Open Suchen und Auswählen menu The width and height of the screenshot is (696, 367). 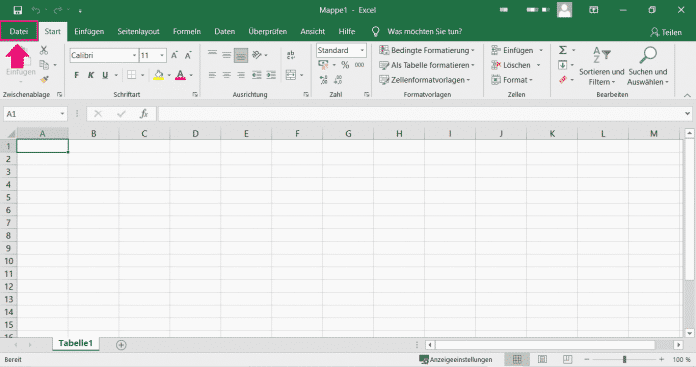pyautogui.click(x=648, y=66)
